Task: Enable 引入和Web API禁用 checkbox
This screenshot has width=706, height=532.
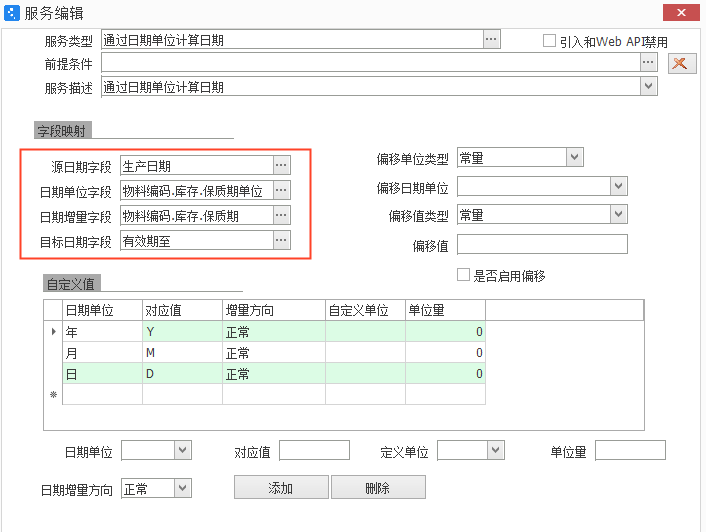Action: (549, 41)
